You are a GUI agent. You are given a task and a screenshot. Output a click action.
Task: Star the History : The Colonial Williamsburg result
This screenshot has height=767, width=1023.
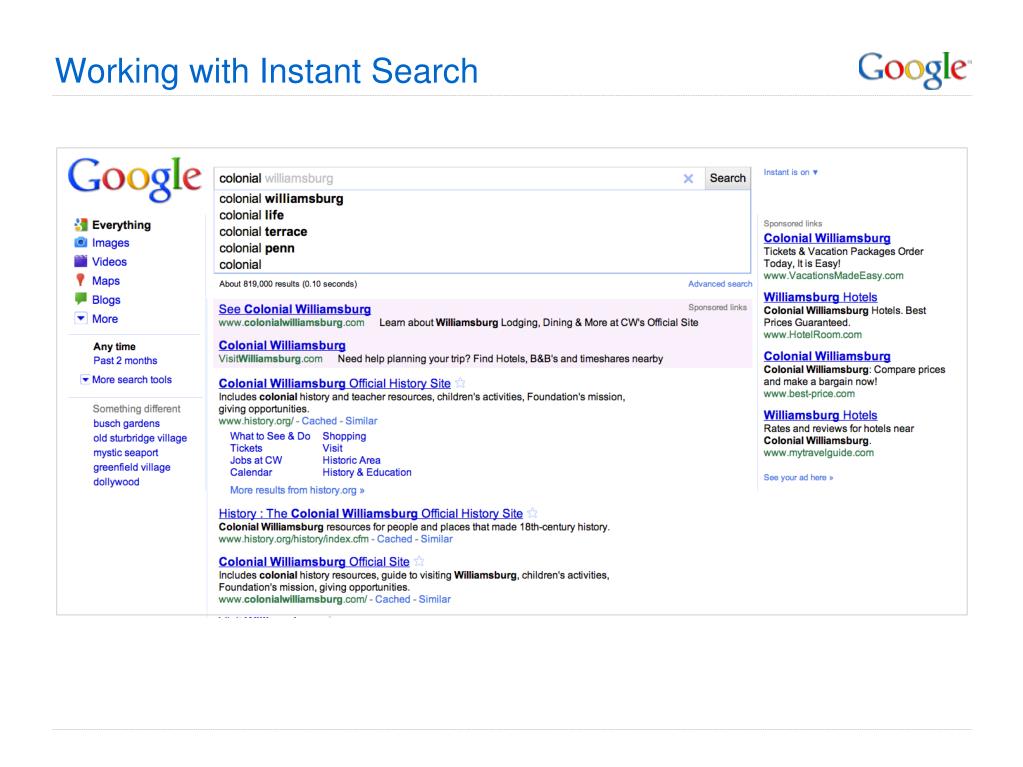(x=532, y=513)
